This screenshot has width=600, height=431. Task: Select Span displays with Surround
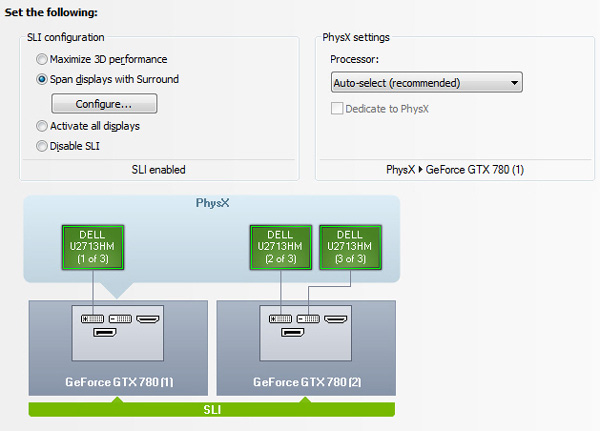42,79
